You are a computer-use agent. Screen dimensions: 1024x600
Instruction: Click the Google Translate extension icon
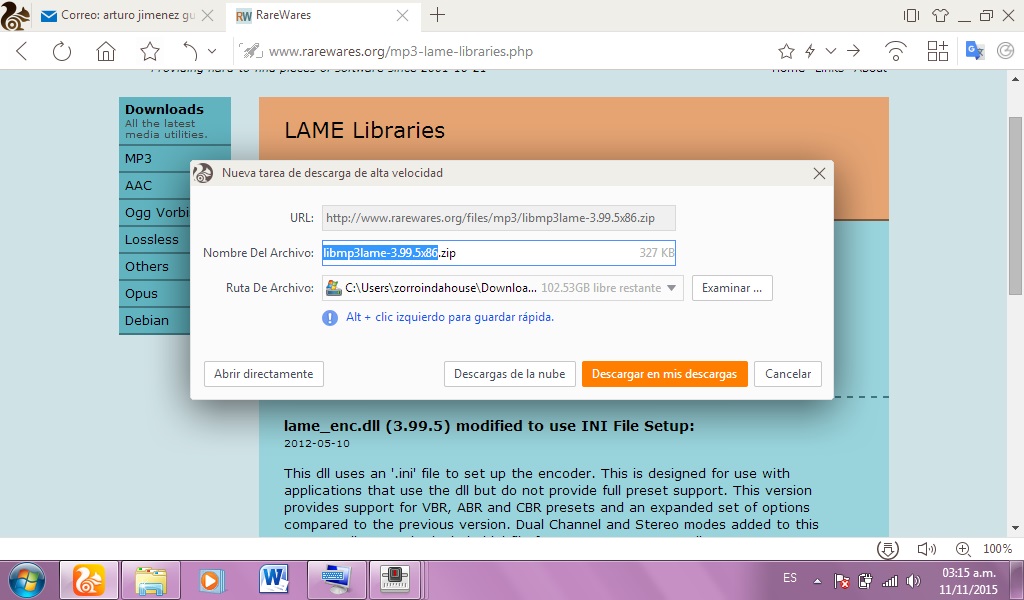(x=975, y=51)
